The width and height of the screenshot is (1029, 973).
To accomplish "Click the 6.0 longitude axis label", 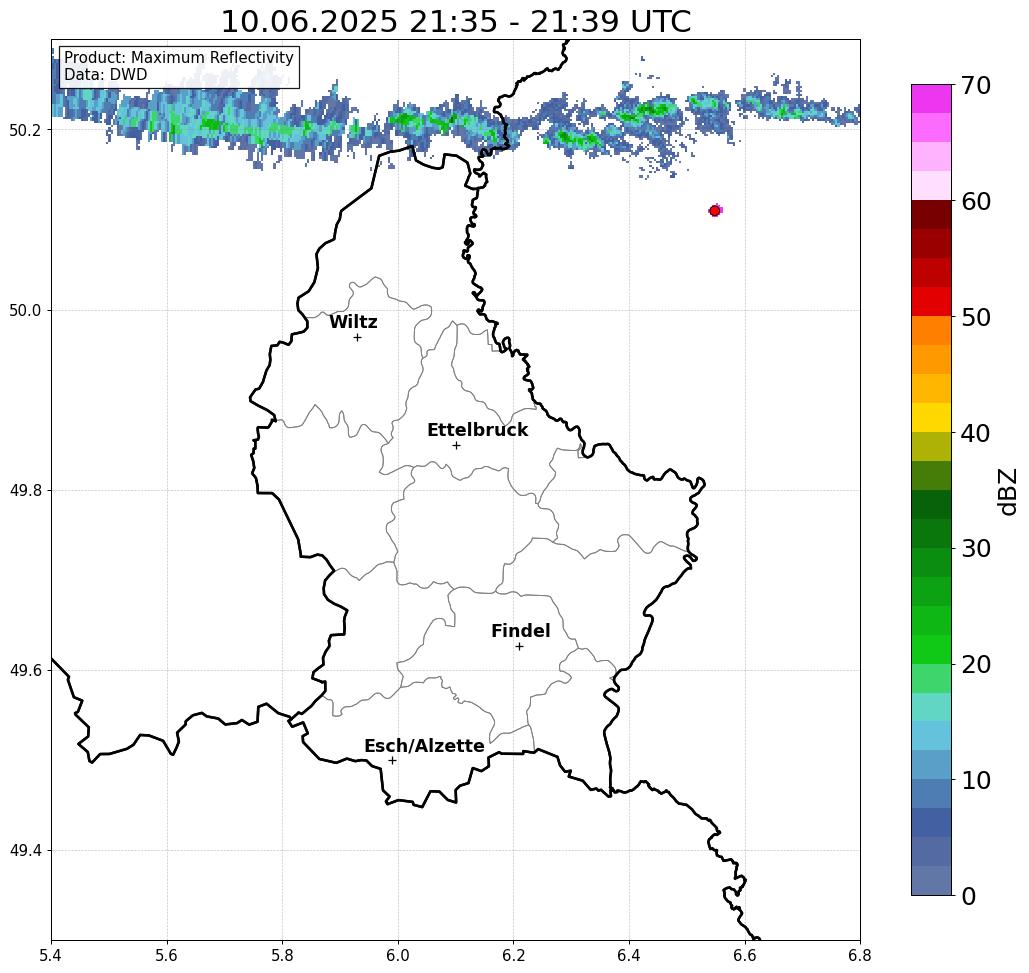I will click(398, 956).
